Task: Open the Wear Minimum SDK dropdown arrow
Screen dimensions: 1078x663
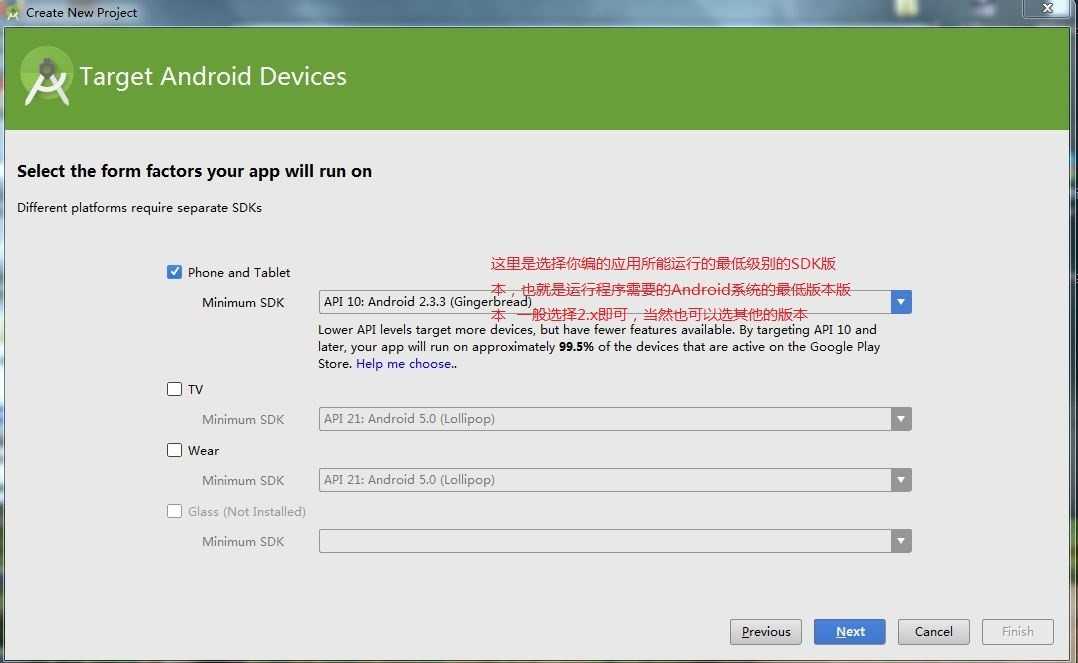Action: click(x=901, y=480)
